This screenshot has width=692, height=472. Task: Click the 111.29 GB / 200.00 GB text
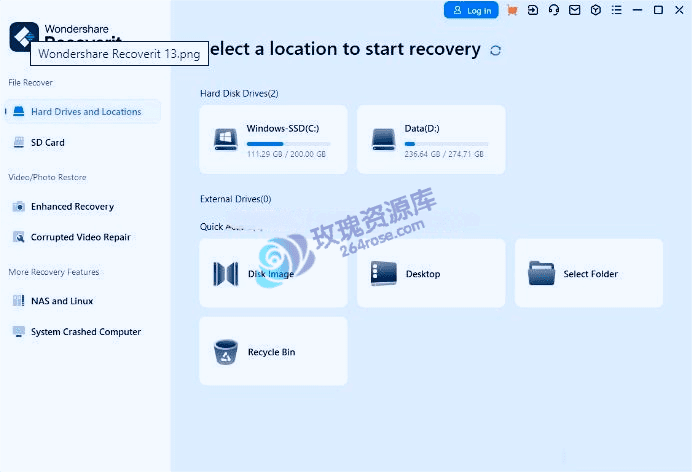[x=286, y=154]
